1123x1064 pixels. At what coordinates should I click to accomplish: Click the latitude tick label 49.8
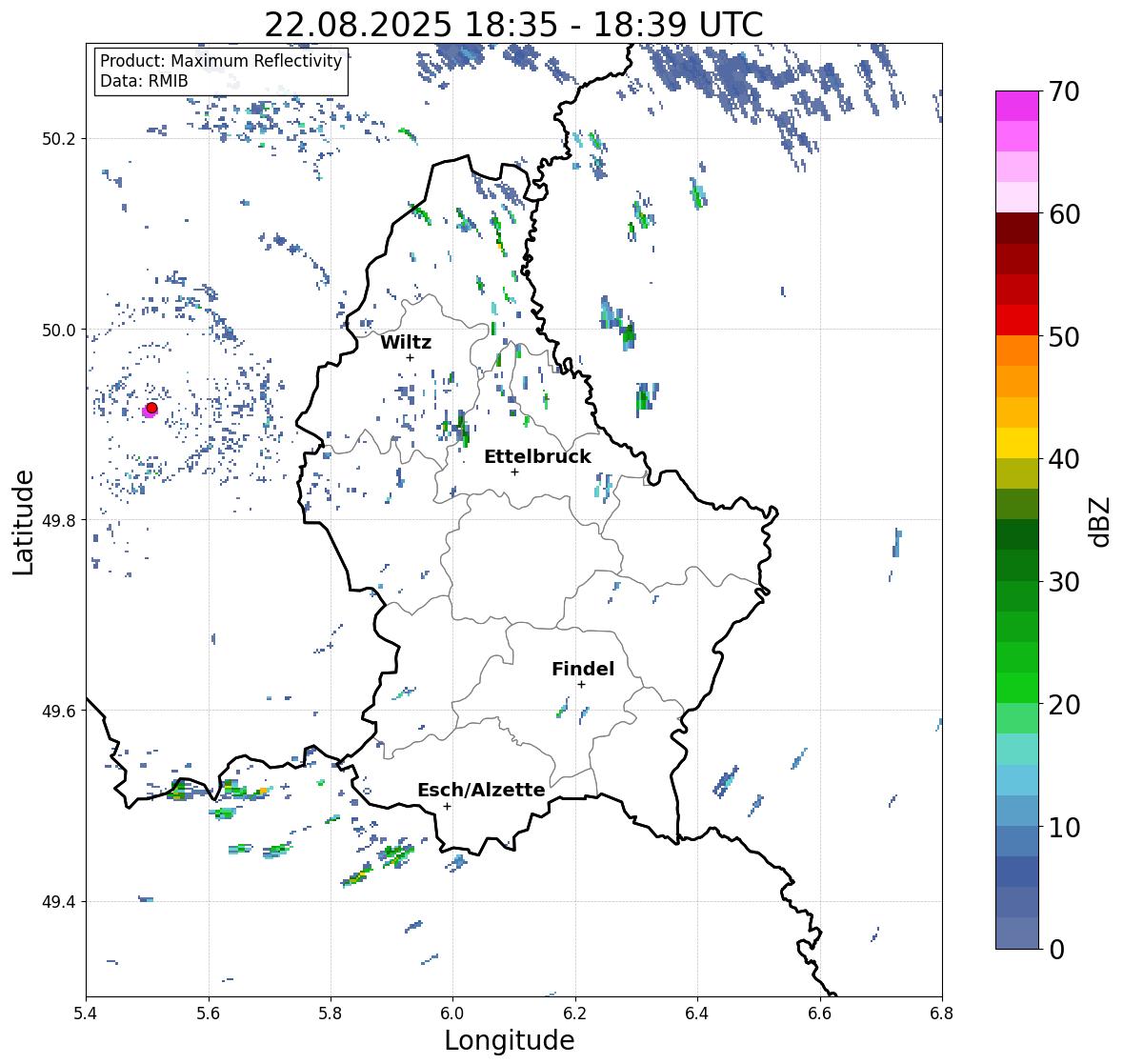point(59,520)
